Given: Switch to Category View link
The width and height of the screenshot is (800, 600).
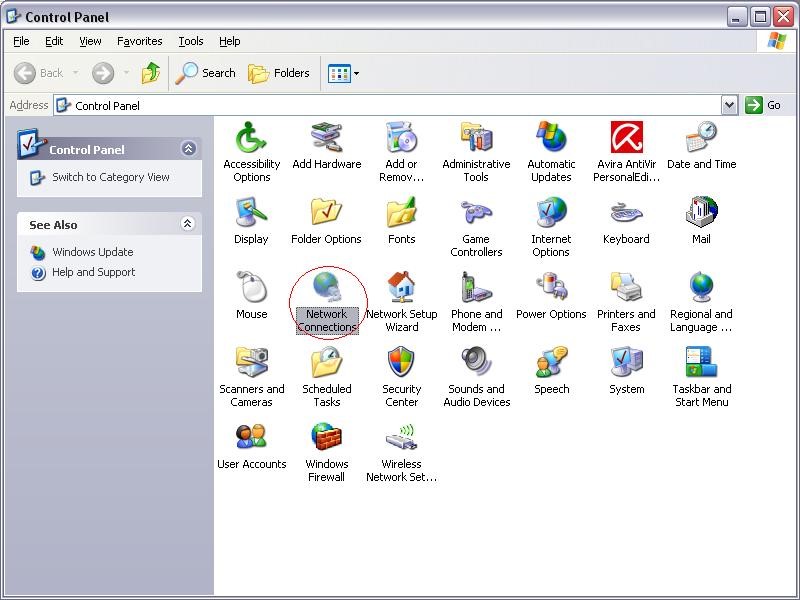Looking at the screenshot, I should coord(110,177).
